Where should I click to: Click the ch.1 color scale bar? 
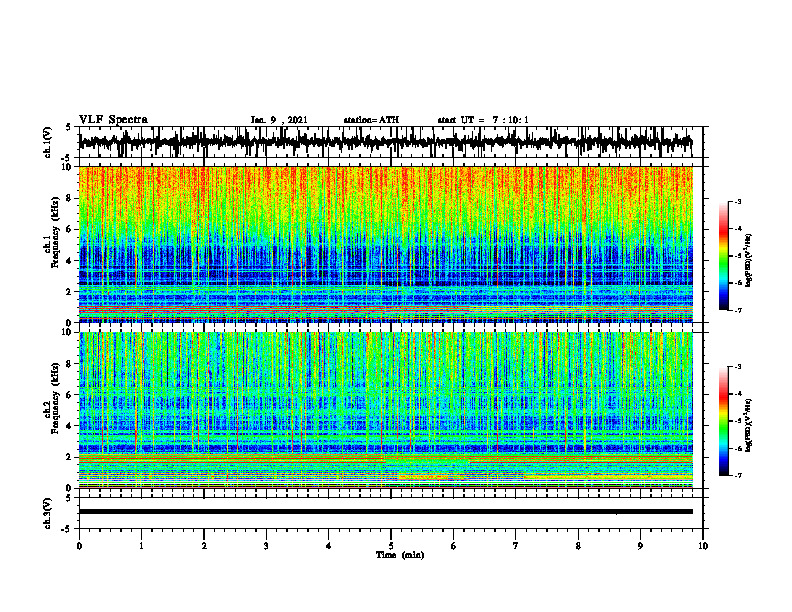(723, 256)
